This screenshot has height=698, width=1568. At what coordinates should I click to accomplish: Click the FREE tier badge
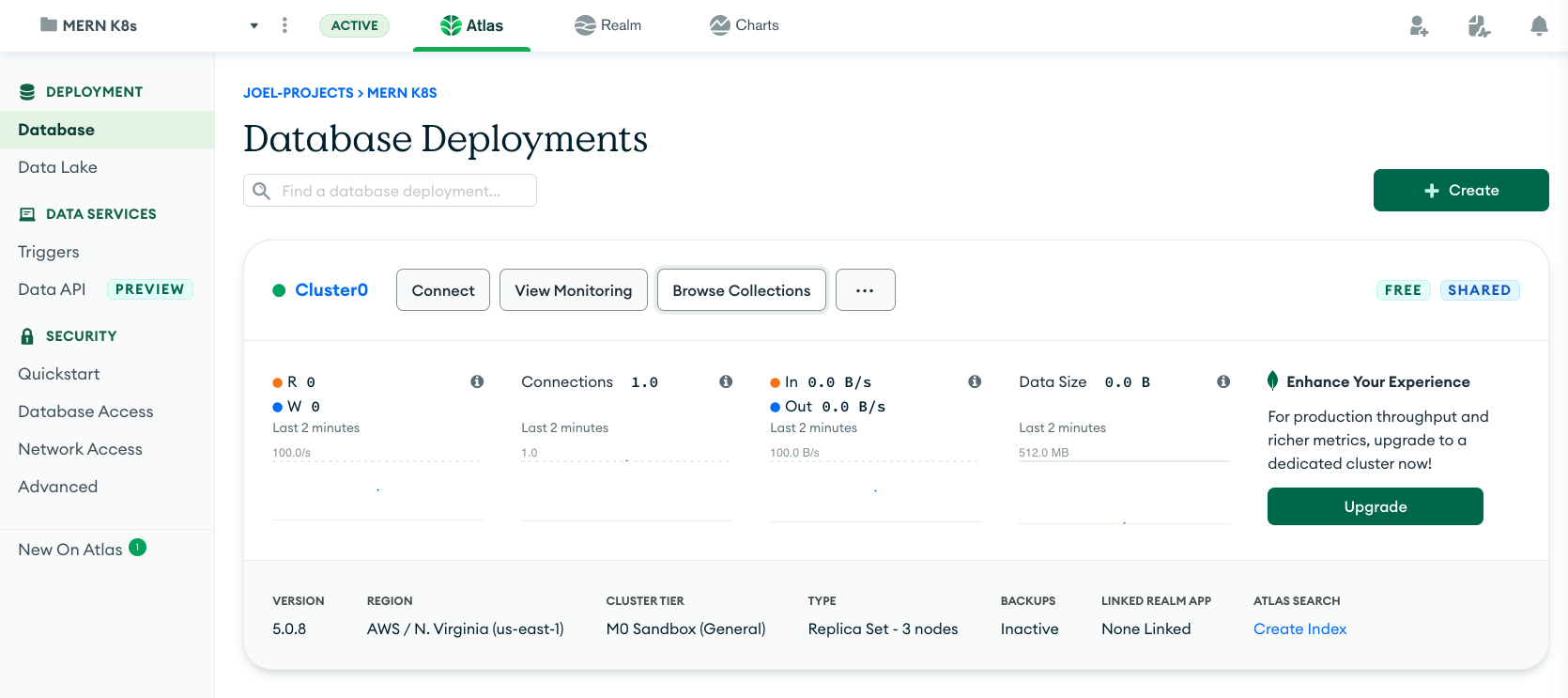pos(1403,290)
